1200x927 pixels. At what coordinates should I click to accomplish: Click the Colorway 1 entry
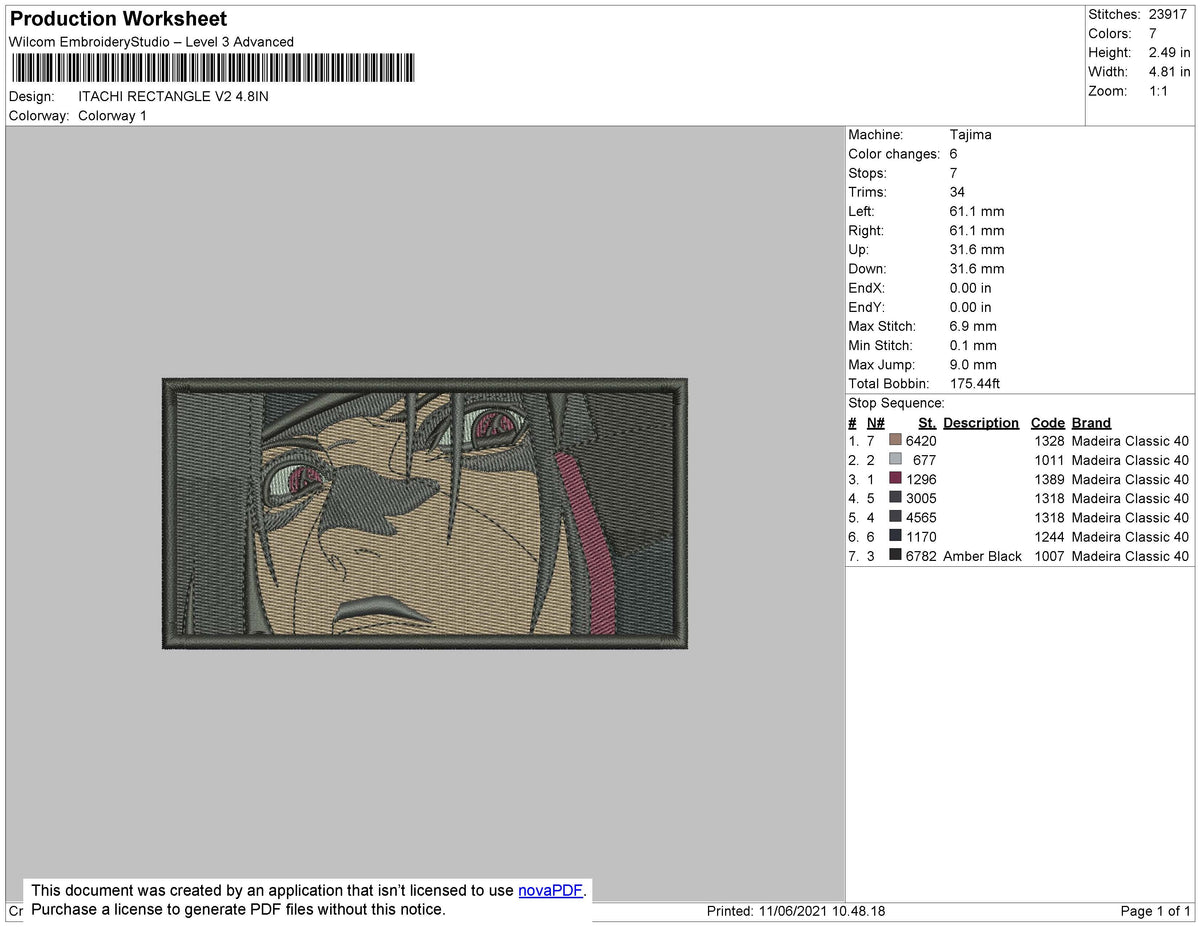pyautogui.click(x=111, y=115)
